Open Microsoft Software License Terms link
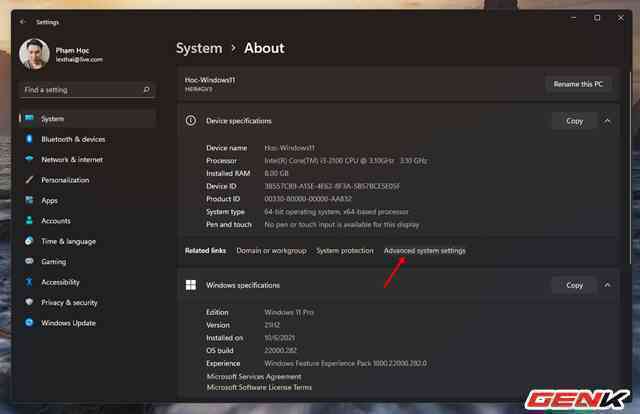640x414 pixels. click(259, 387)
